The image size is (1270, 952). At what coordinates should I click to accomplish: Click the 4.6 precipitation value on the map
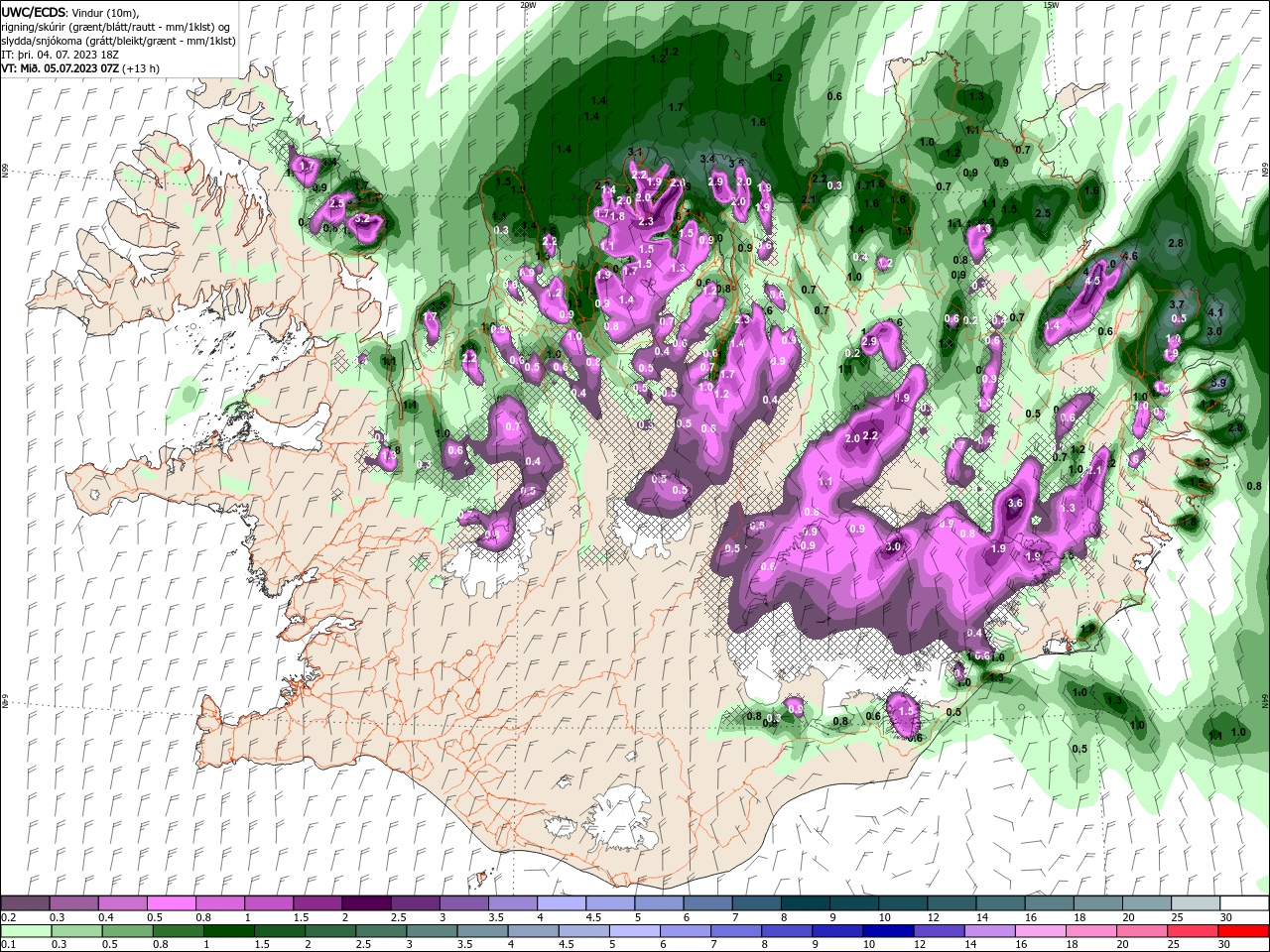[x=1129, y=256]
